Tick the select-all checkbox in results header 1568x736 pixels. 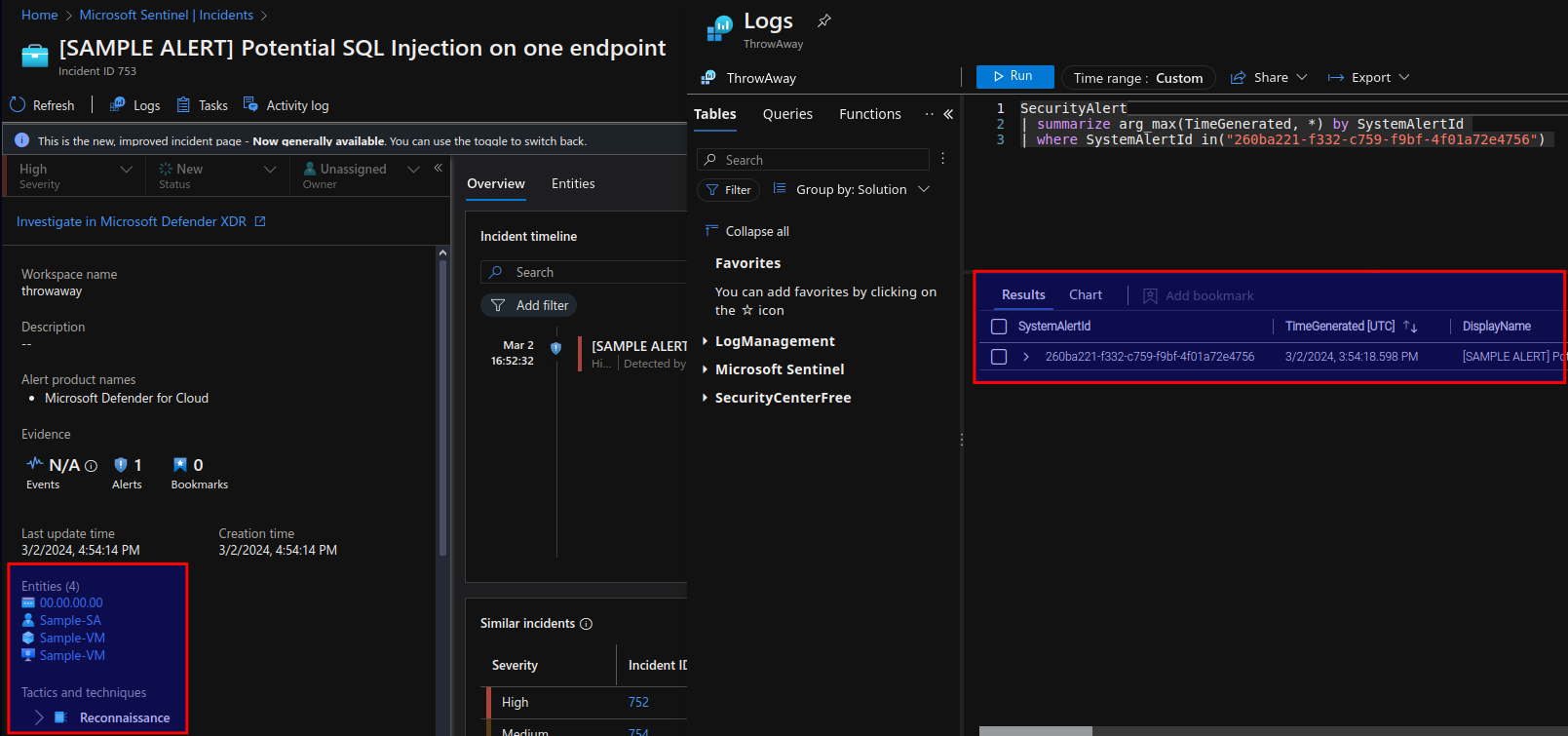(999, 327)
